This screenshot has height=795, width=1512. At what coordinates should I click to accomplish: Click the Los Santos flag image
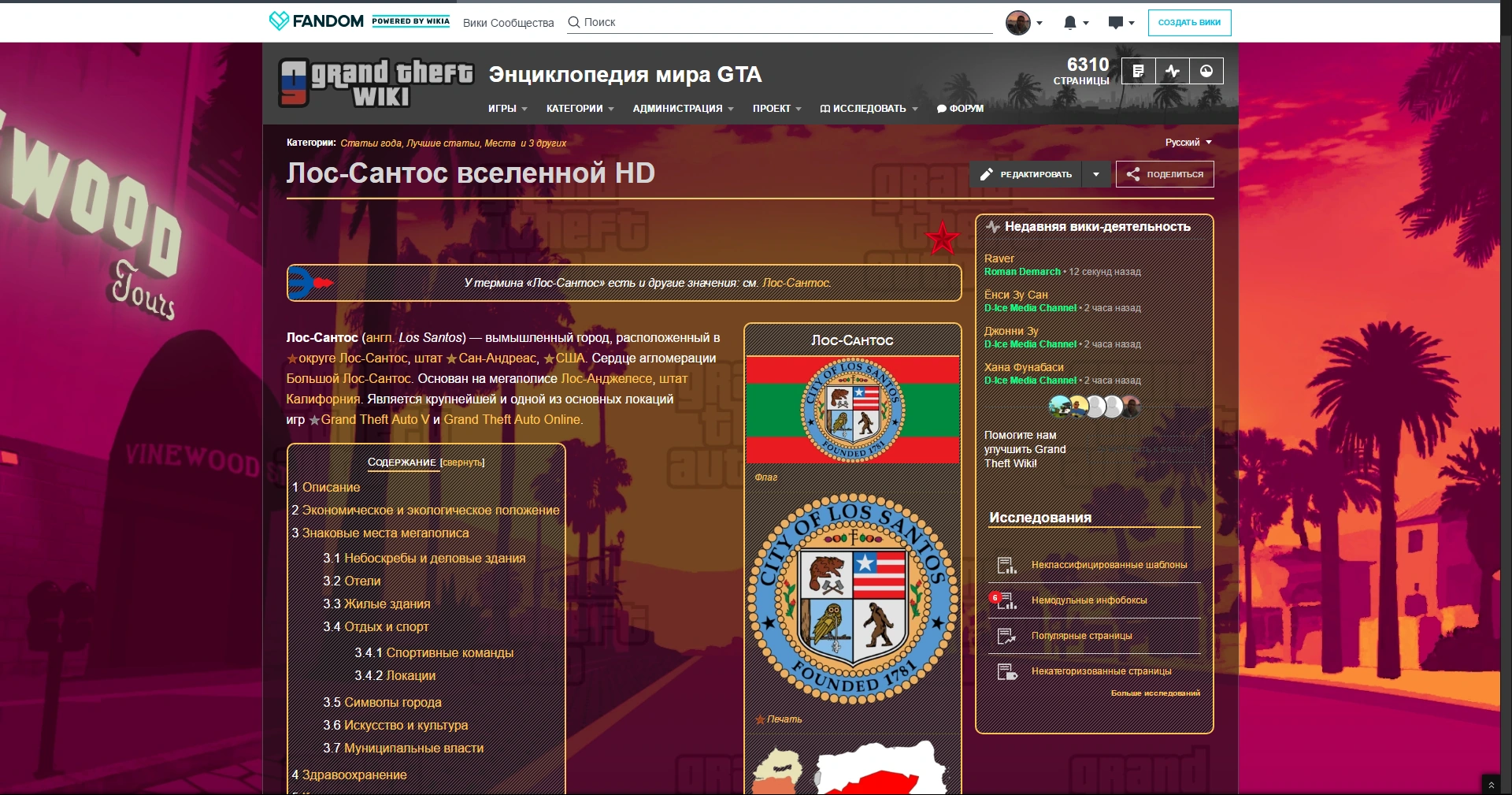pyautogui.click(x=853, y=410)
